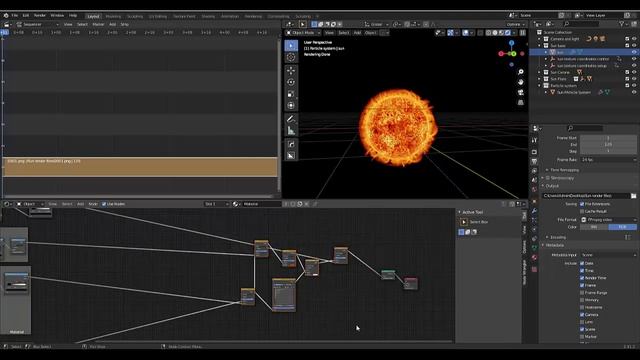Open the Output properties tab icon
Viewport: 640px width, 360px height.
[534, 162]
